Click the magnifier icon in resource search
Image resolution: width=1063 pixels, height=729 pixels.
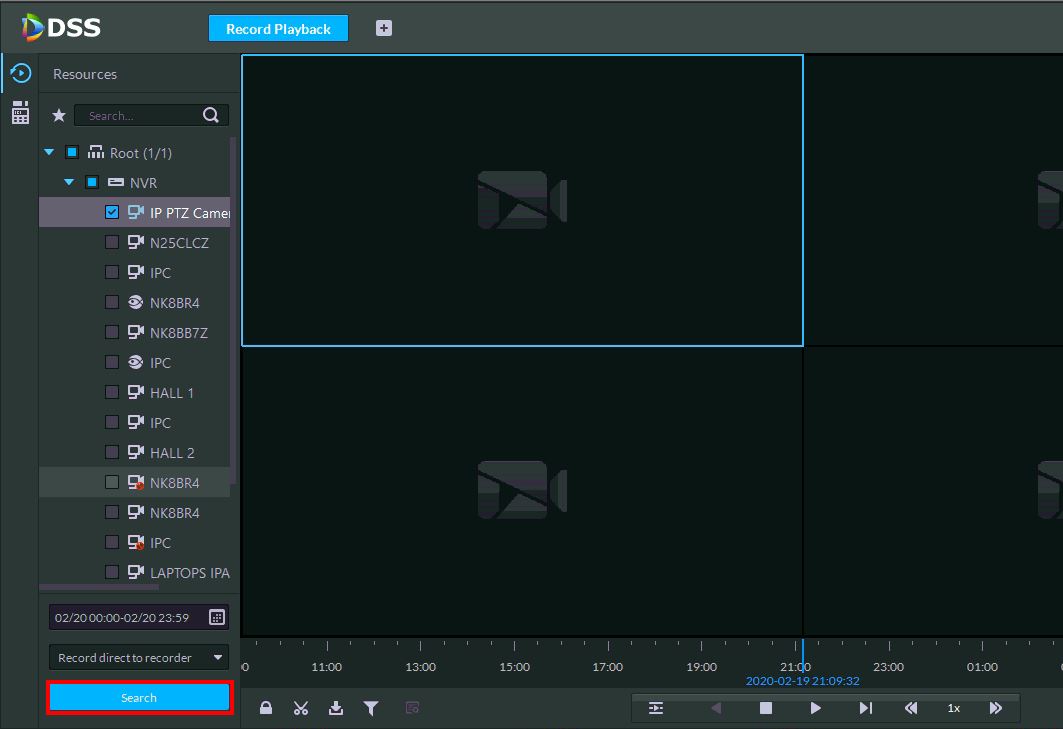210,115
